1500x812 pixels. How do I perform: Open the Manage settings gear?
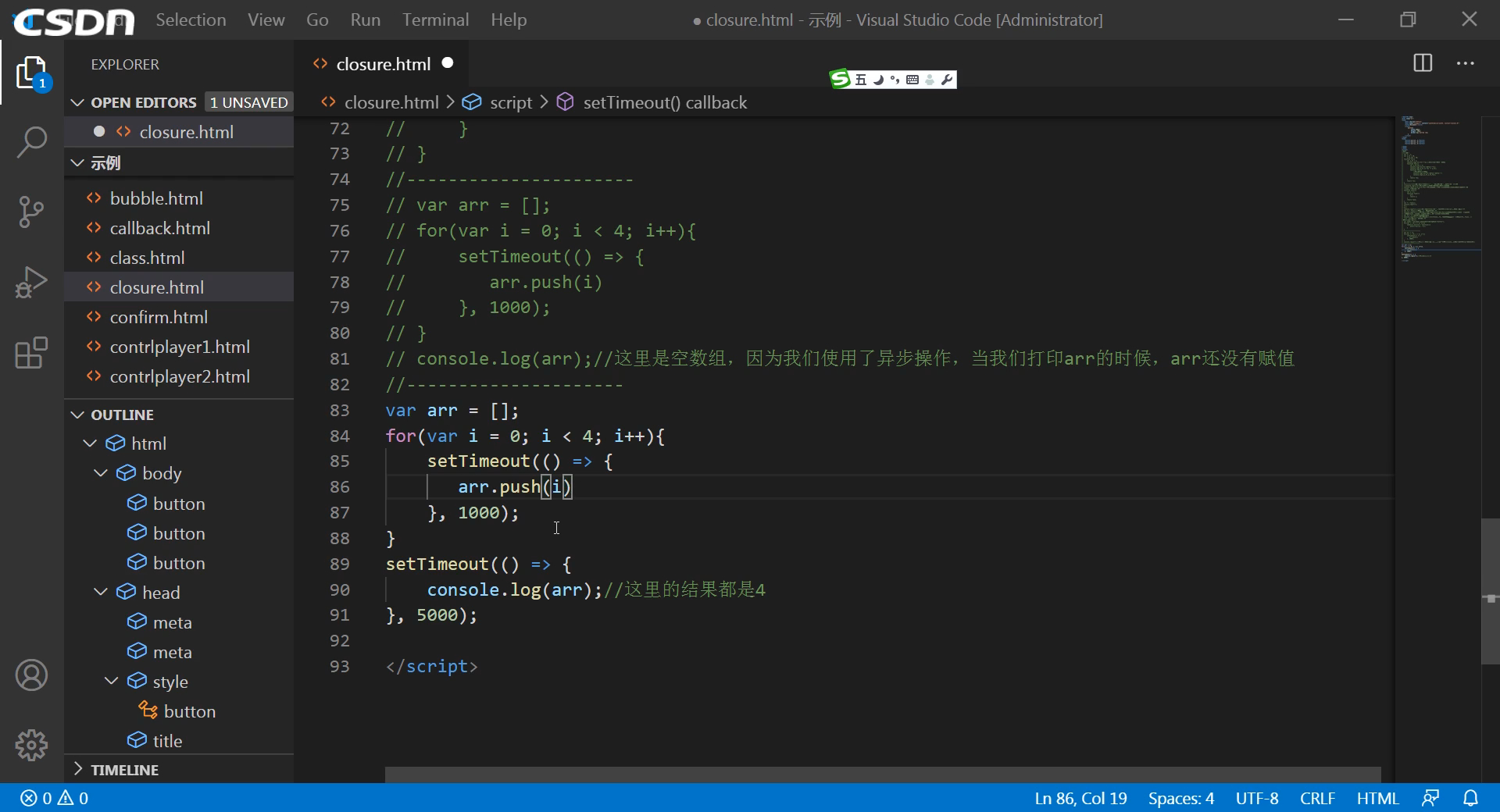(x=31, y=745)
